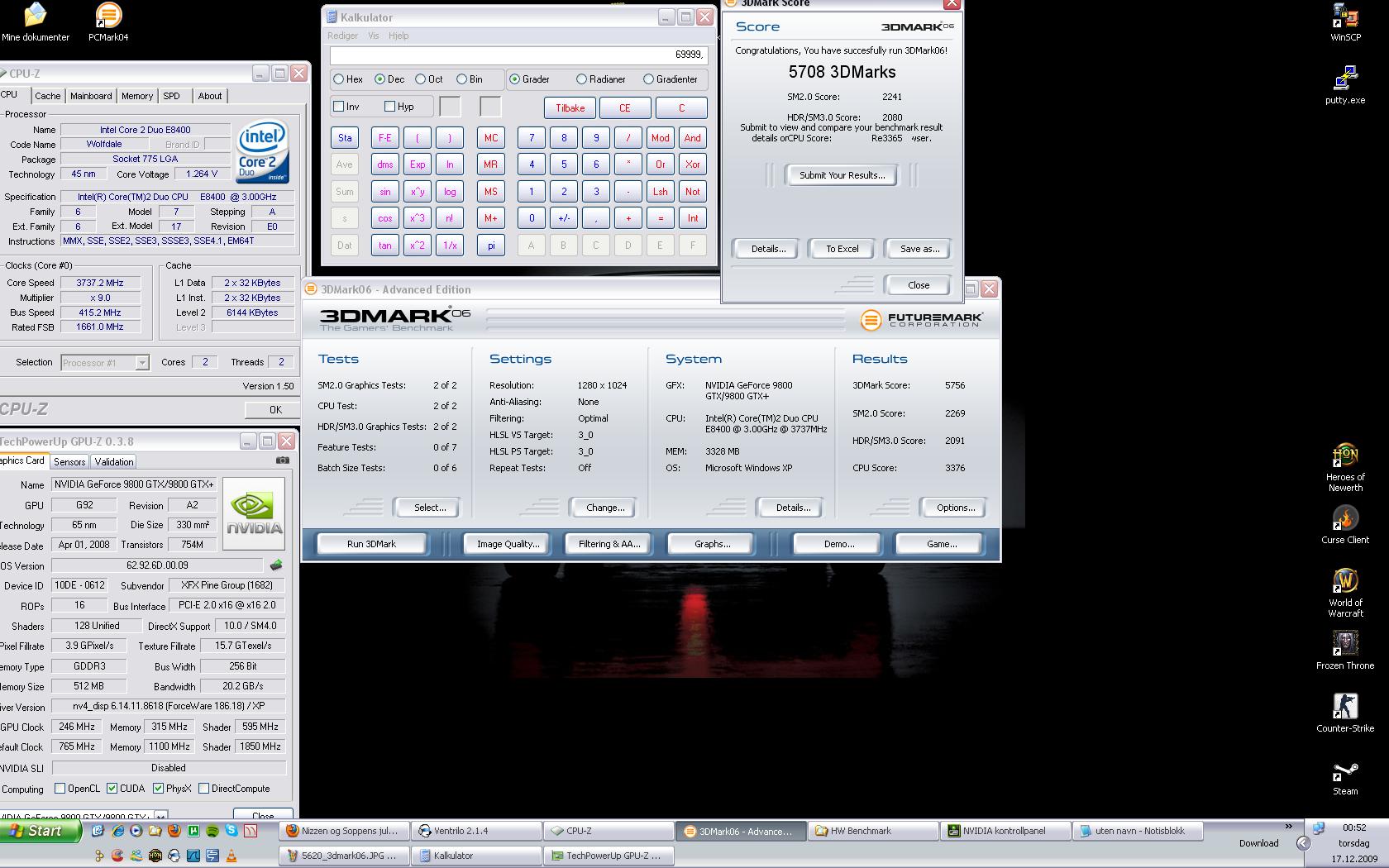Open PCMark04 desktop shortcut

pyautogui.click(x=108, y=22)
